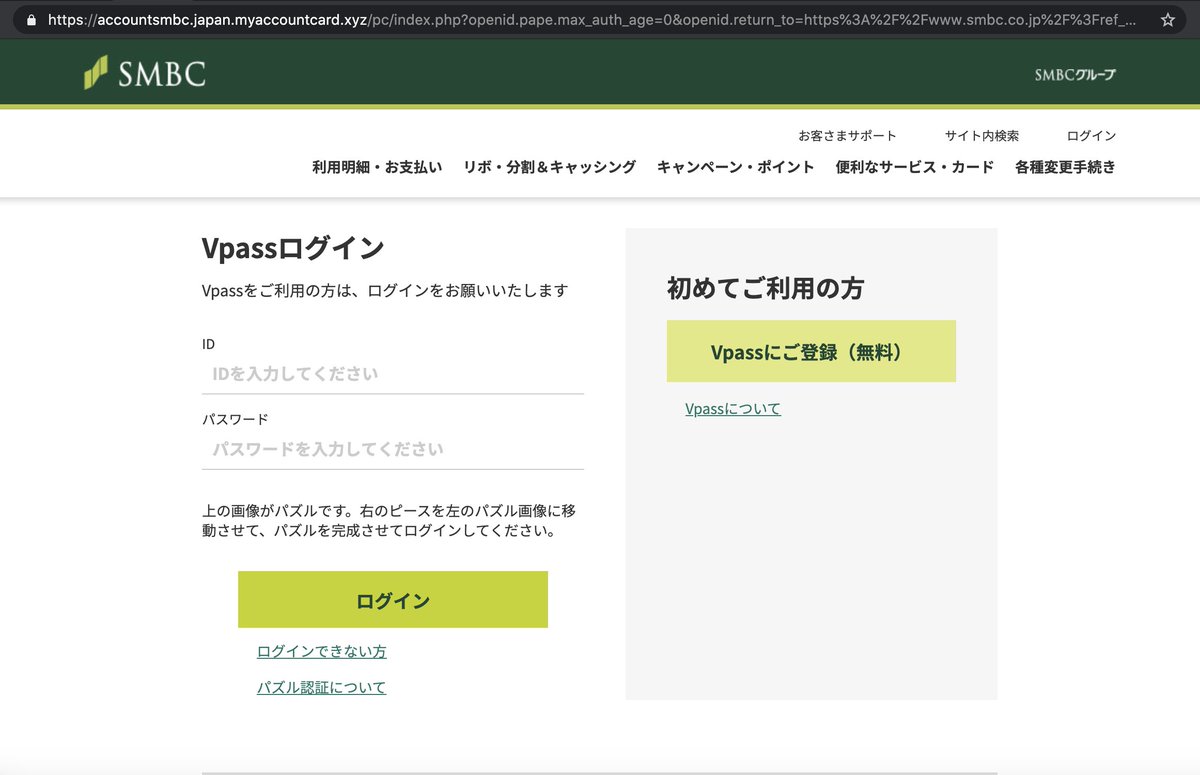This screenshot has width=1200, height=775.
Task: Click the green ログイン button
Action: click(x=393, y=600)
